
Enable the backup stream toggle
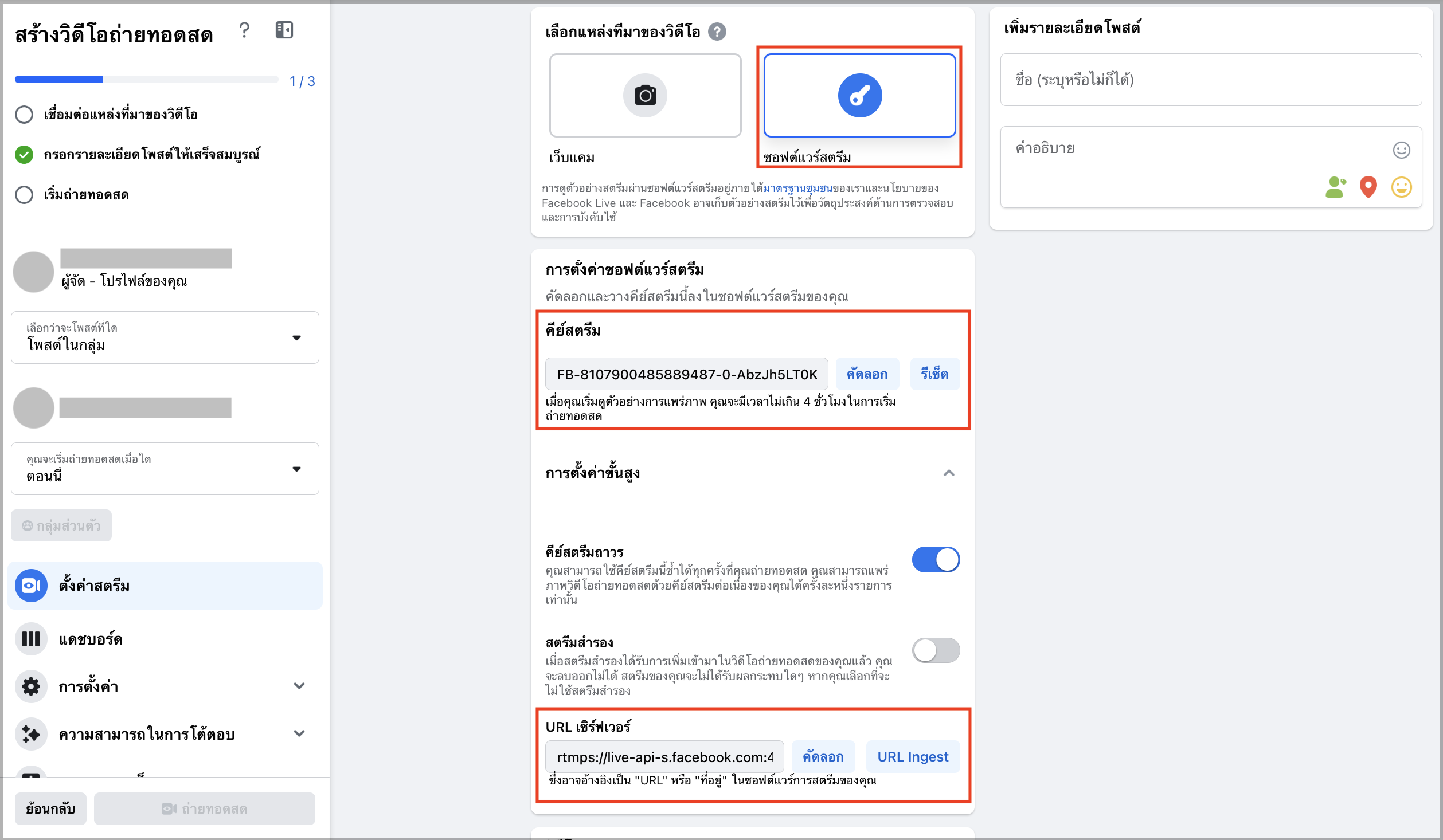936,650
